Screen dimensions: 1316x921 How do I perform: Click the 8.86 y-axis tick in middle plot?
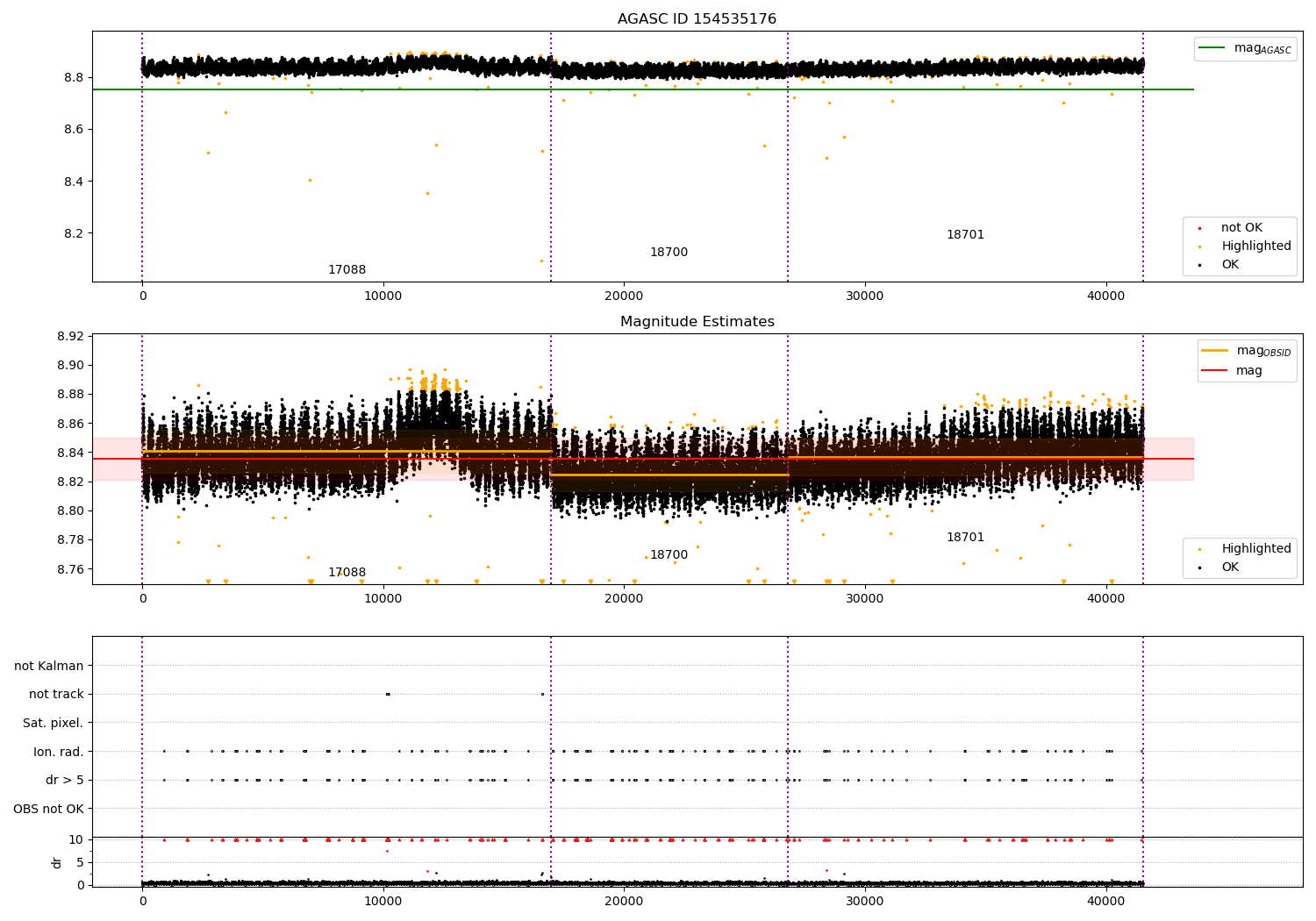(x=70, y=425)
